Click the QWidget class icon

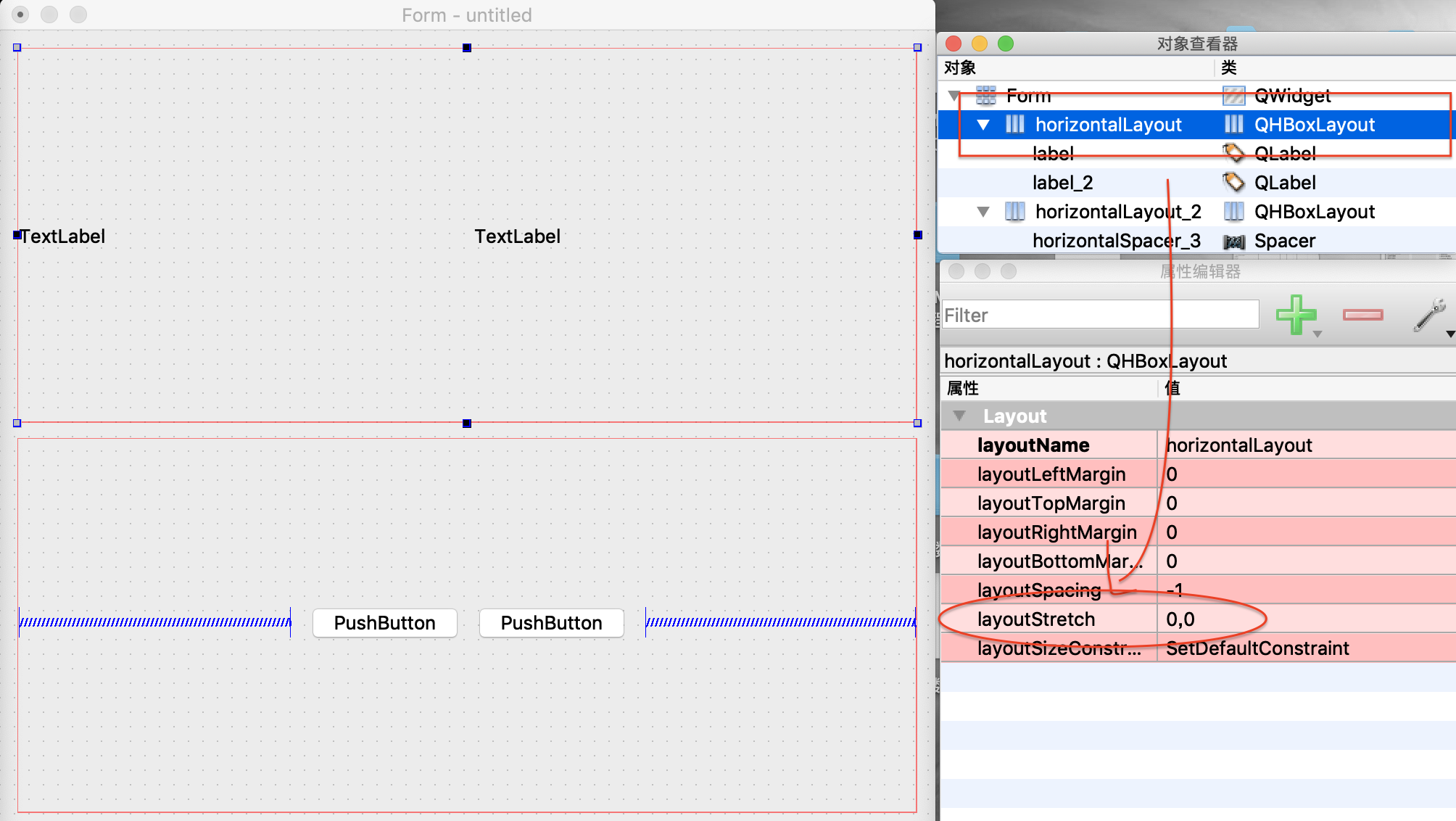[x=1234, y=96]
